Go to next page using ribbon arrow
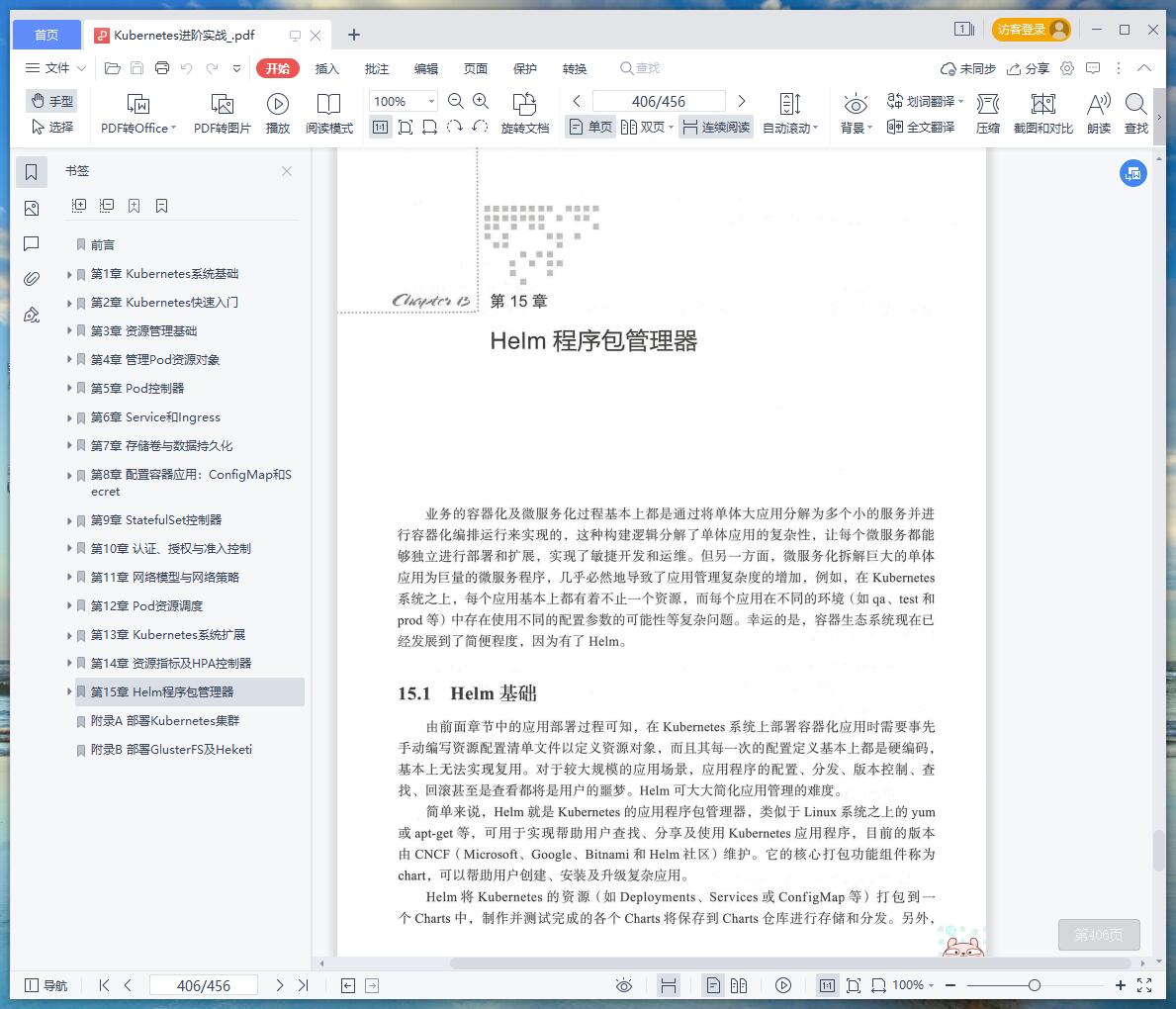This screenshot has width=1176, height=1009. (x=742, y=101)
